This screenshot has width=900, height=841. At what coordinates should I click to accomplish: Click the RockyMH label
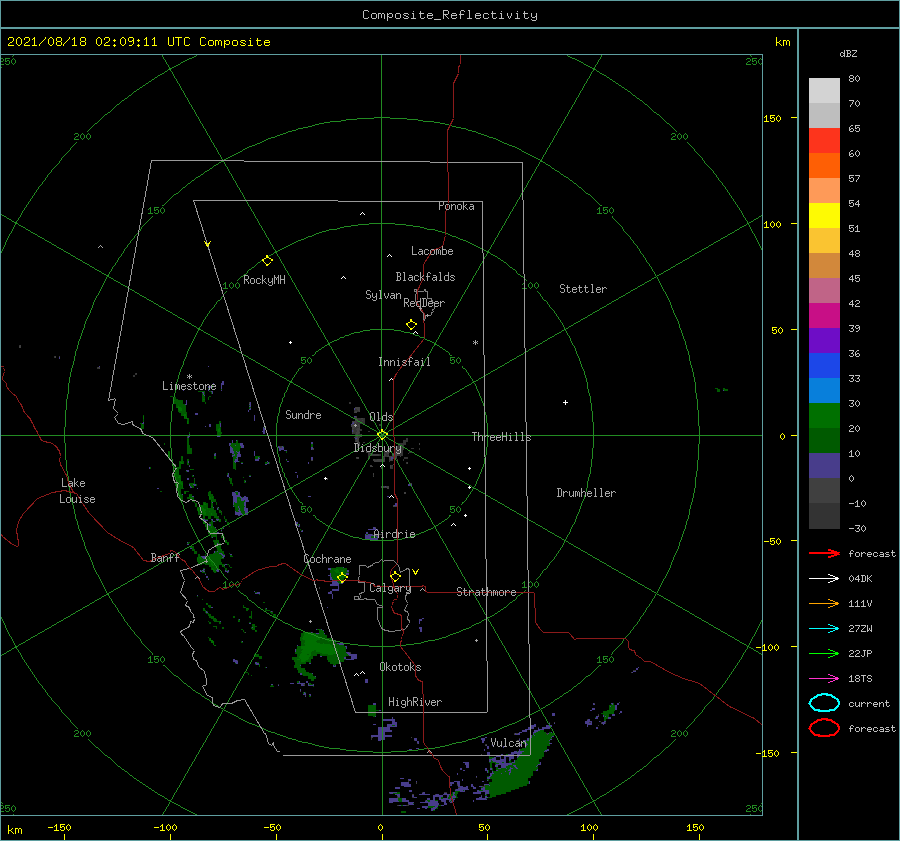pos(264,280)
